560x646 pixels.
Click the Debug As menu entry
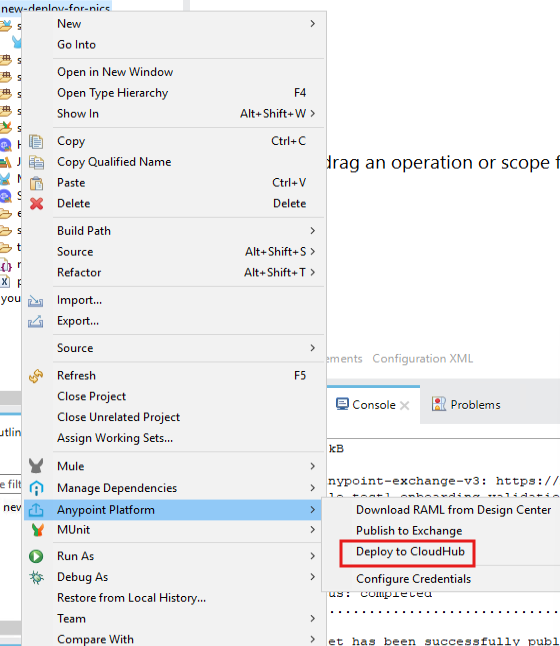click(x=174, y=577)
